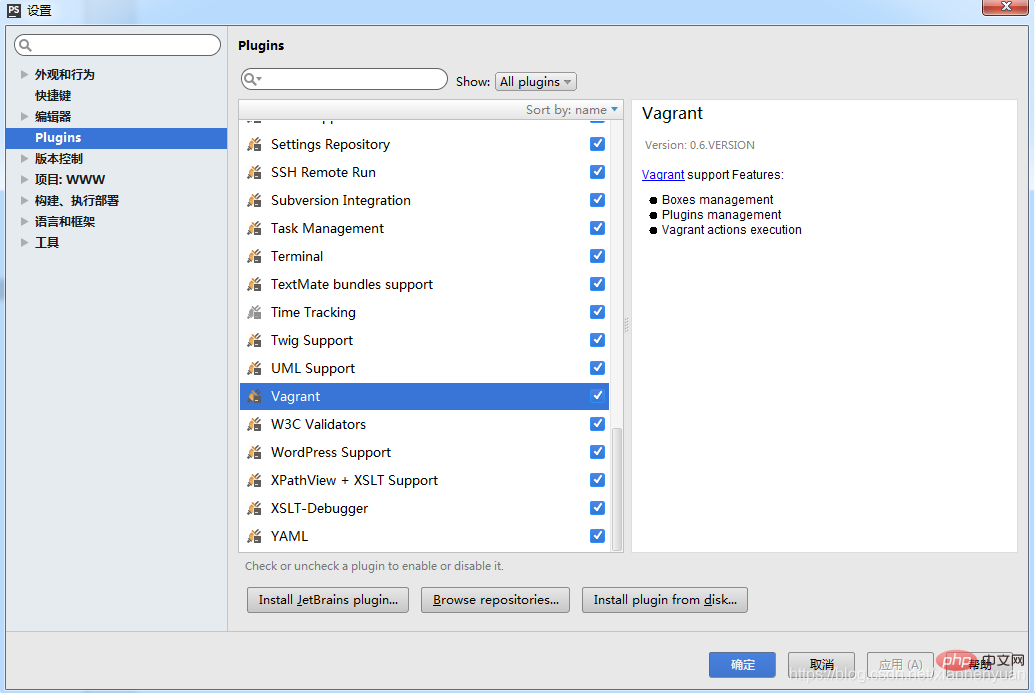Viewport: 1035px width, 693px height.
Task: Disable the UML Support checkbox
Action: [597, 368]
